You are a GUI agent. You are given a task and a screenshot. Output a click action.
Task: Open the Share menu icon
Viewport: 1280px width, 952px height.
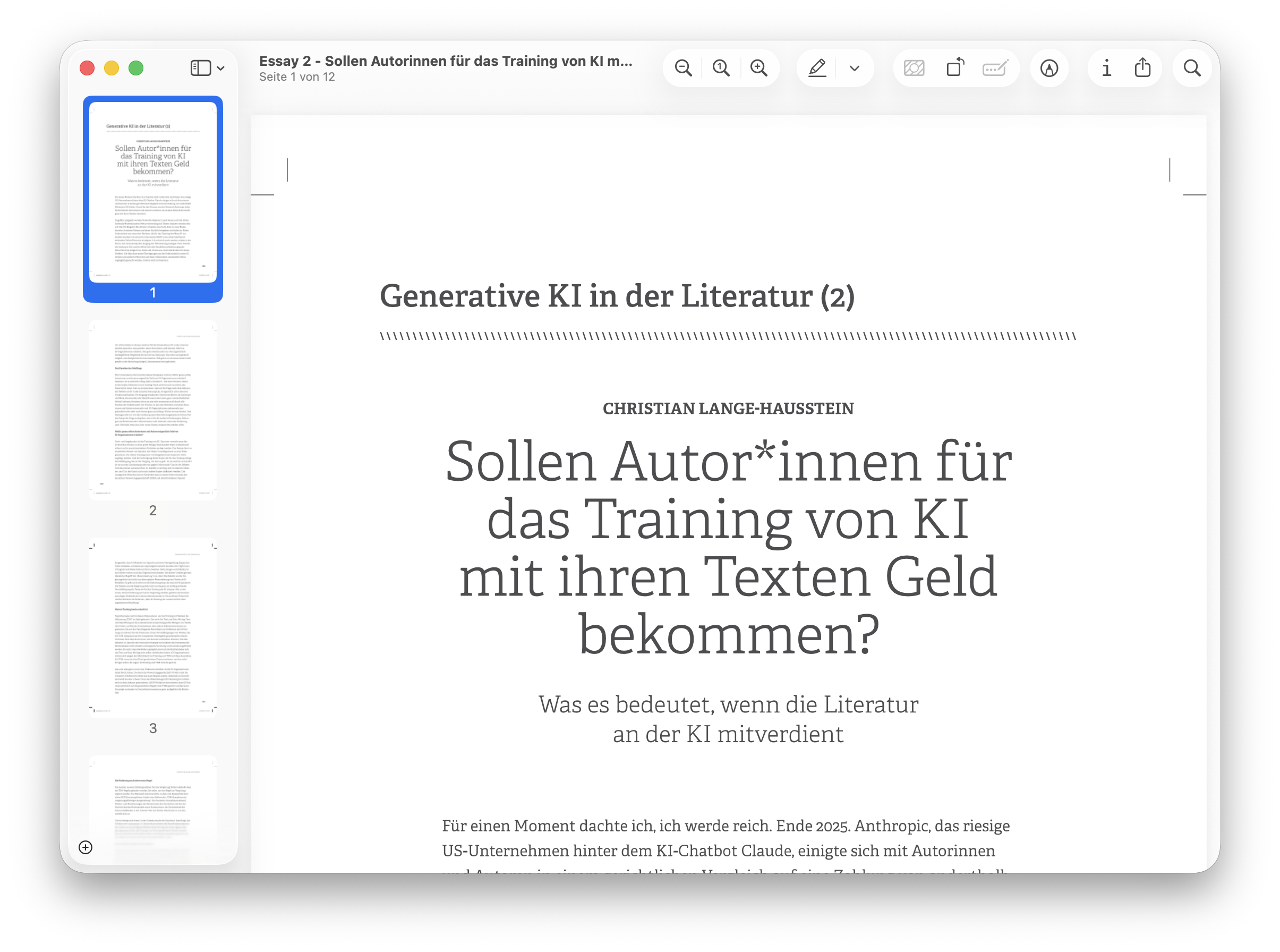(x=1143, y=67)
